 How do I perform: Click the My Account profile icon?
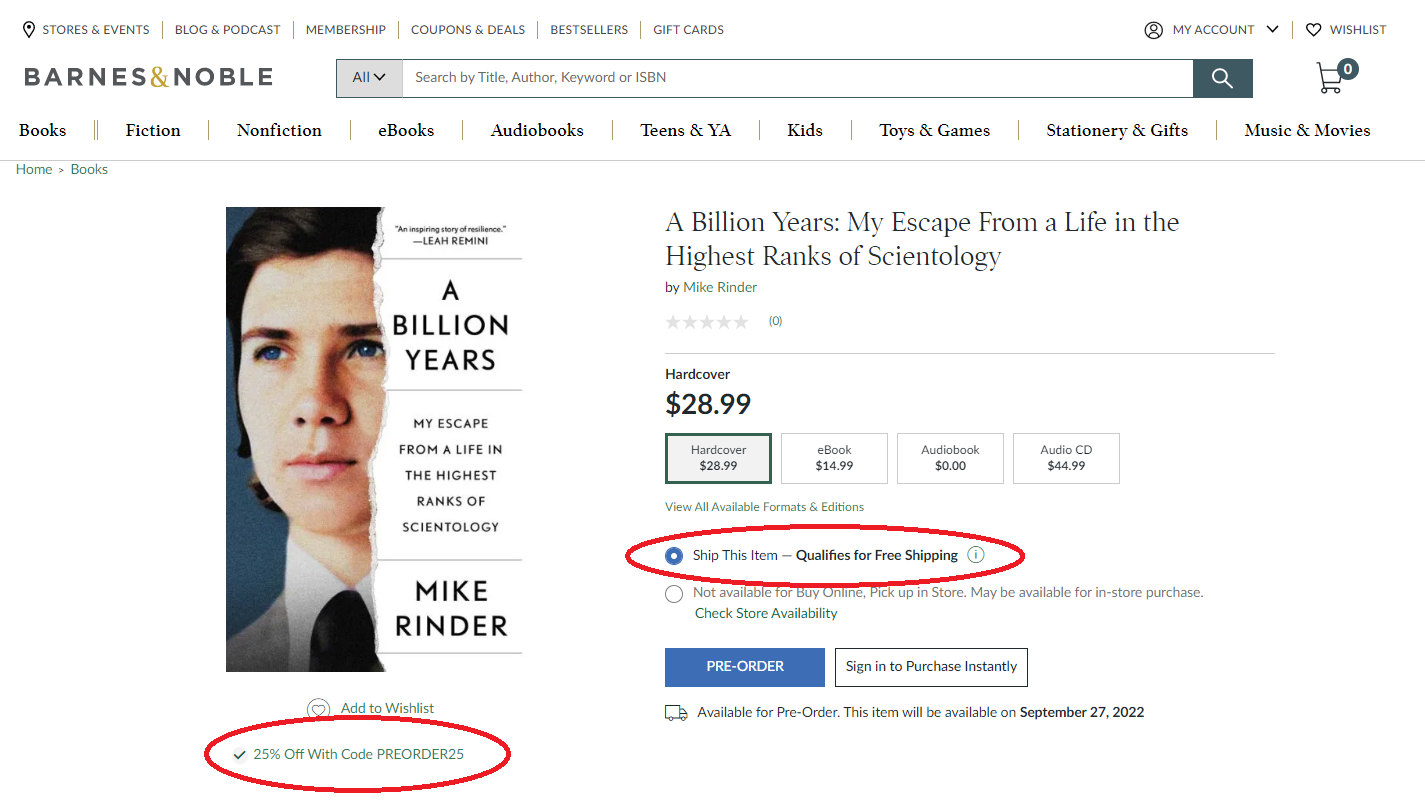1153,30
